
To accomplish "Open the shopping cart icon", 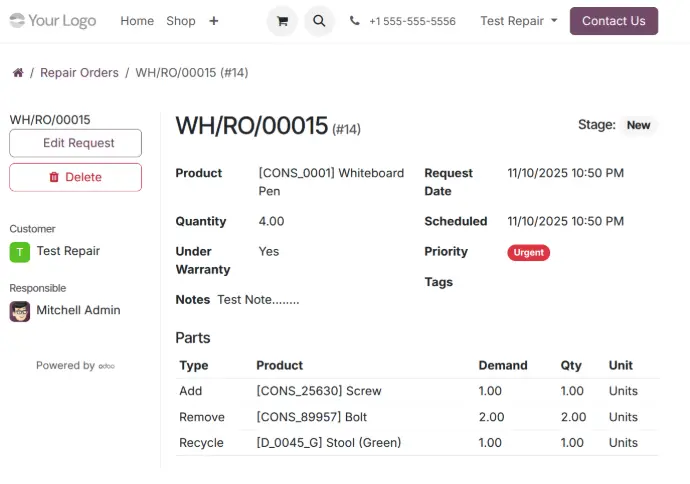I will (x=282, y=21).
